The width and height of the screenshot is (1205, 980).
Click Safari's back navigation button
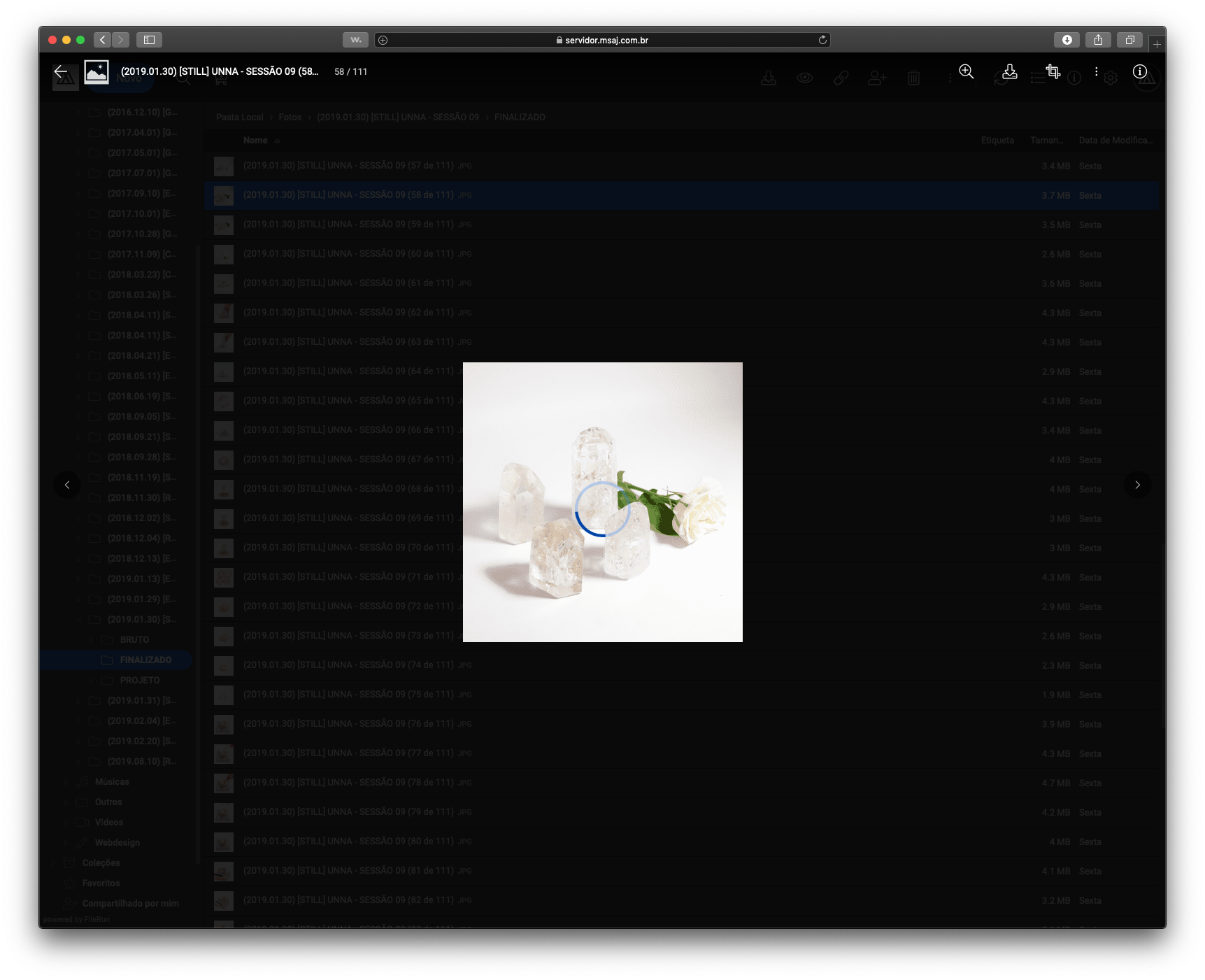[x=103, y=40]
